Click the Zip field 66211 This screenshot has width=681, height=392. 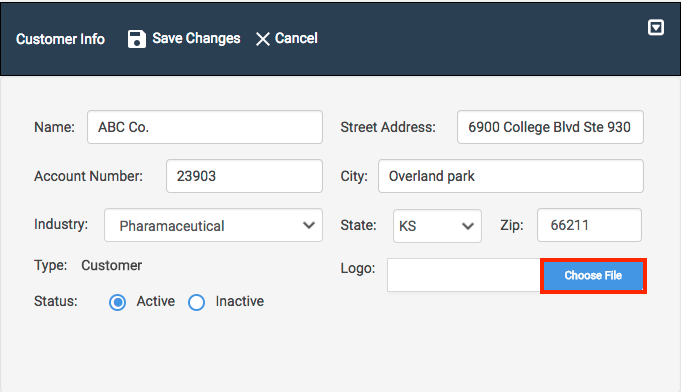[589, 225]
